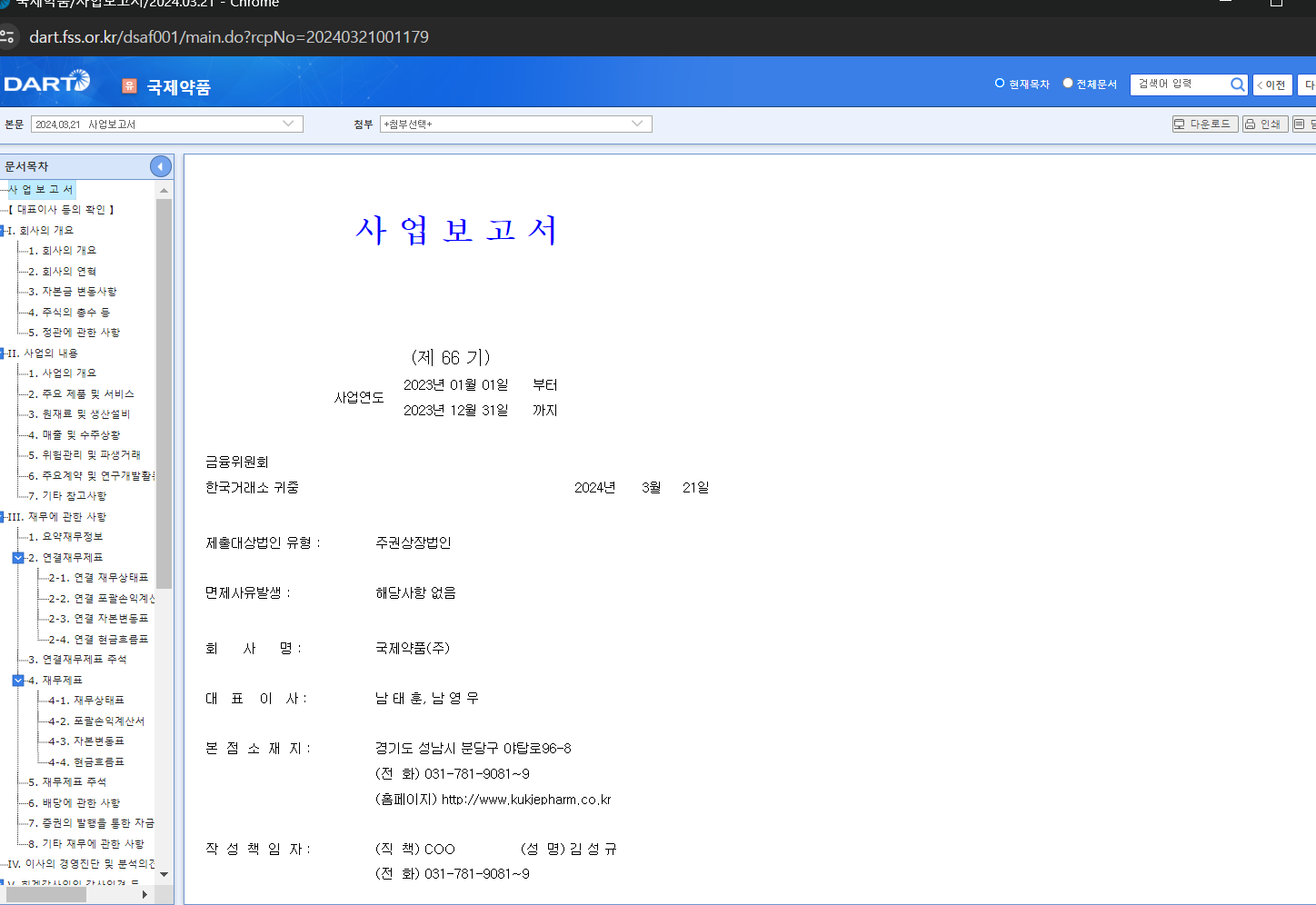The height and width of the screenshot is (905, 1316).
Task: Open 2-4. 연결 현금흐름표 item
Action: point(98,640)
